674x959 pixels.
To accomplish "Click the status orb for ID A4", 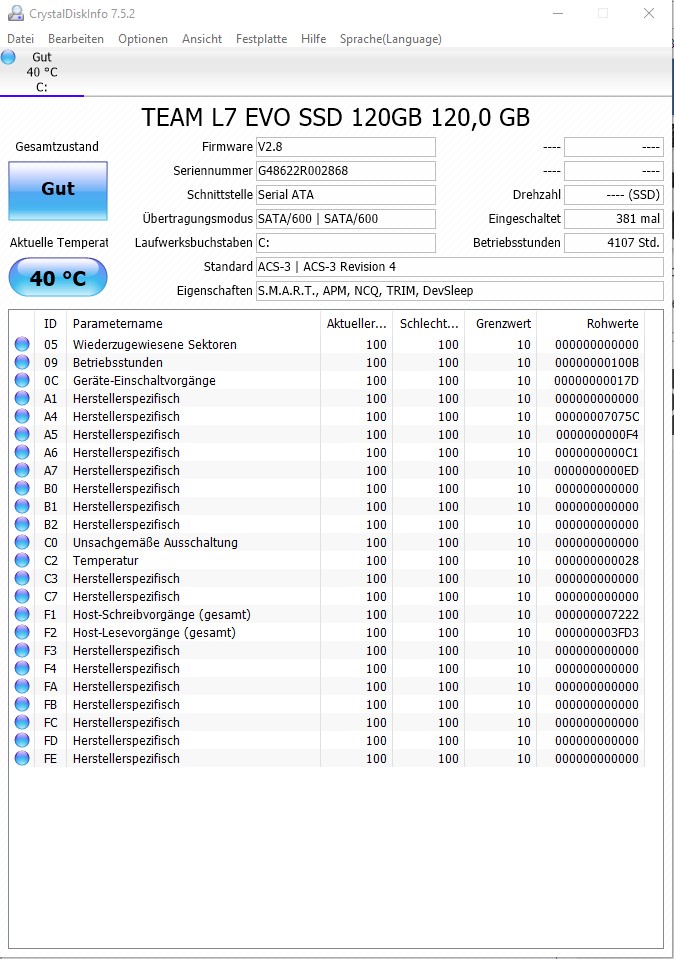I will coord(22,417).
